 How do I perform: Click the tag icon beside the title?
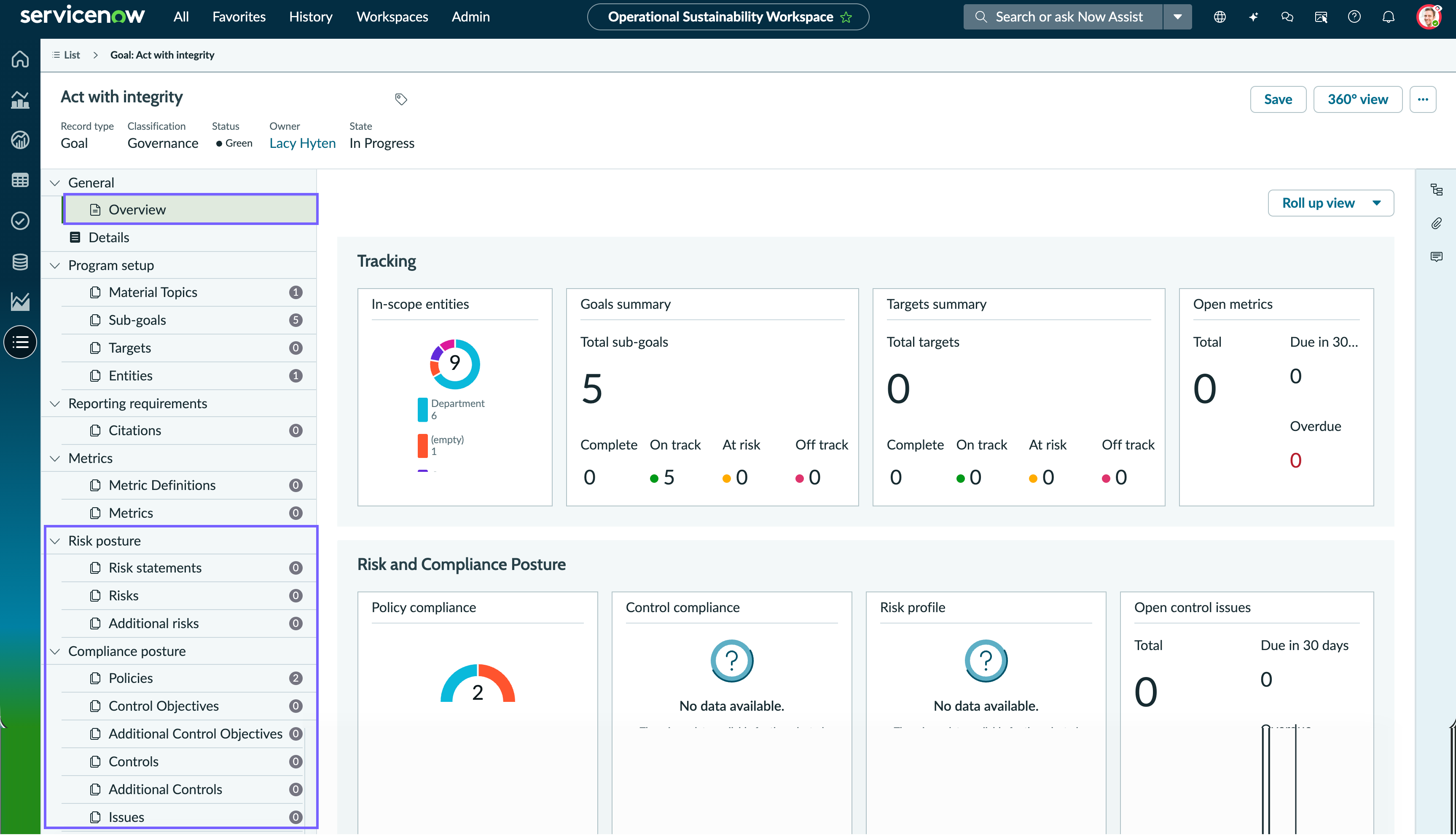(x=401, y=99)
